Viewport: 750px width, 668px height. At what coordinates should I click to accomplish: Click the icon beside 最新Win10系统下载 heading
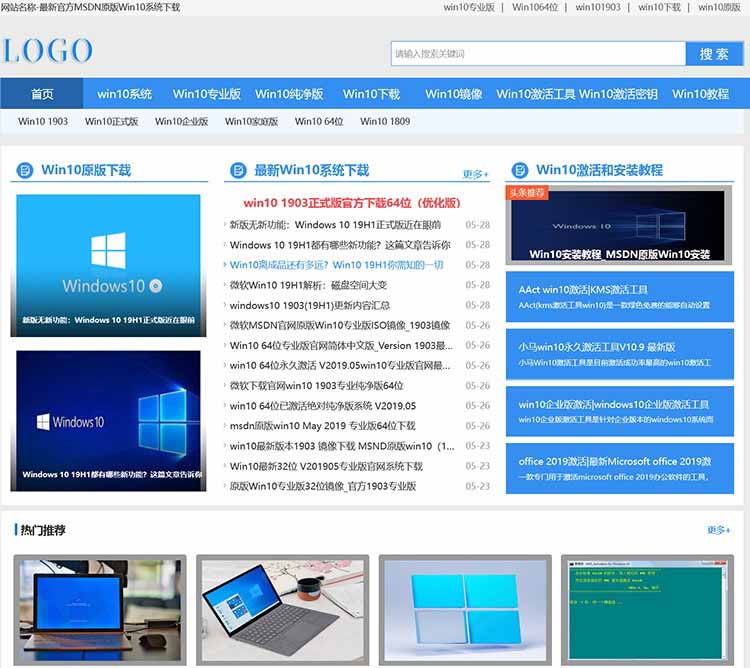[x=238, y=170]
